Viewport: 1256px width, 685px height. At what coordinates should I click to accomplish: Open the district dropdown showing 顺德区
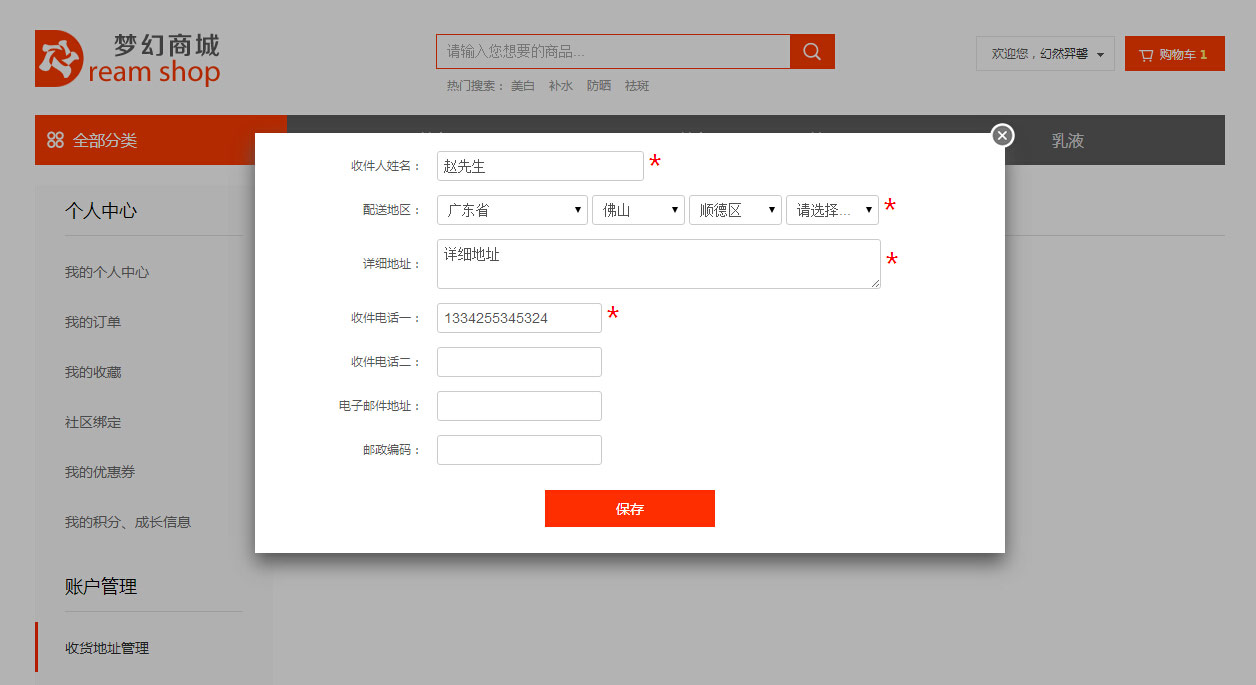pos(735,210)
